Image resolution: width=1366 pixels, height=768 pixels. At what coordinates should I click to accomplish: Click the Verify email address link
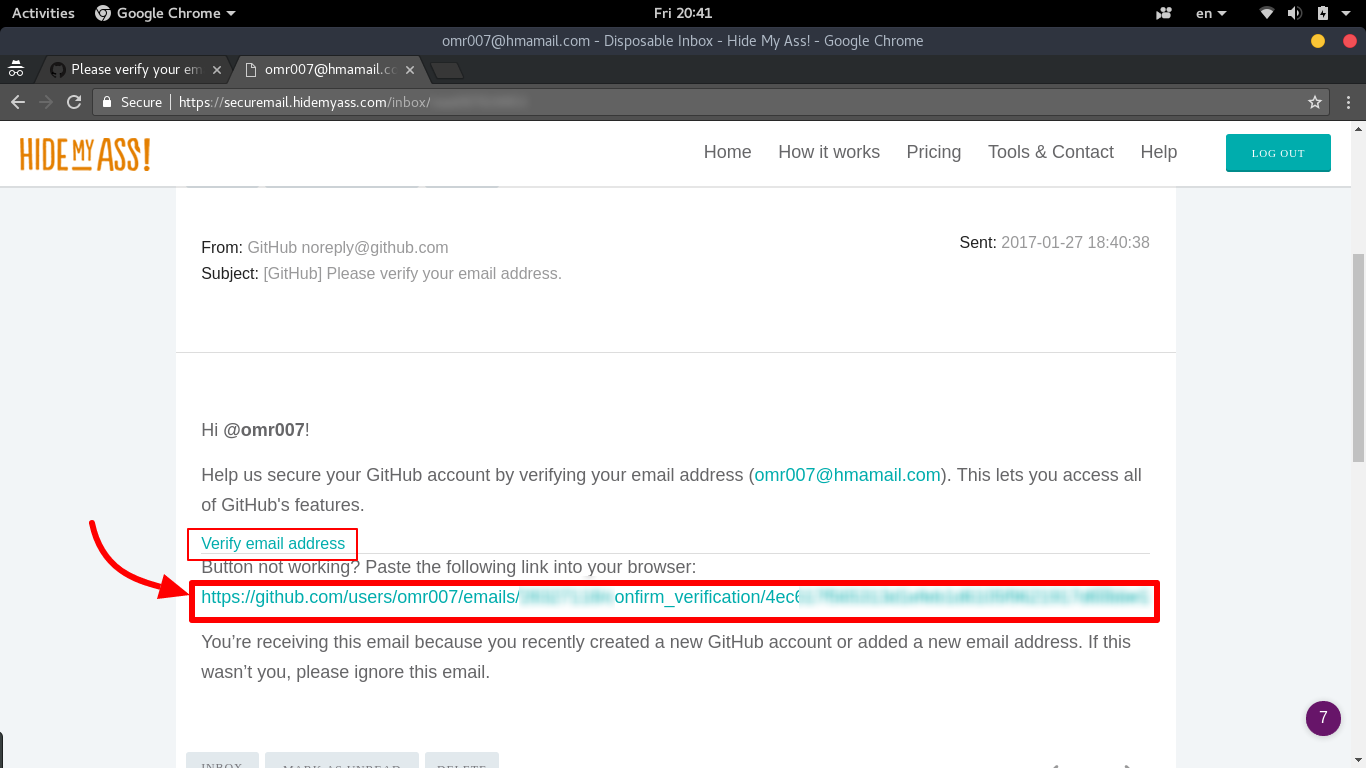click(273, 544)
